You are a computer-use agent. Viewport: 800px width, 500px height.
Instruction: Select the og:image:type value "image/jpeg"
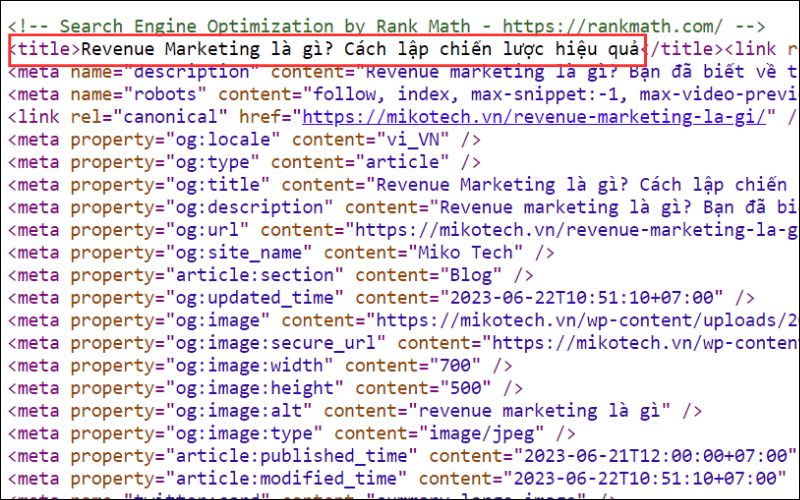[482, 433]
